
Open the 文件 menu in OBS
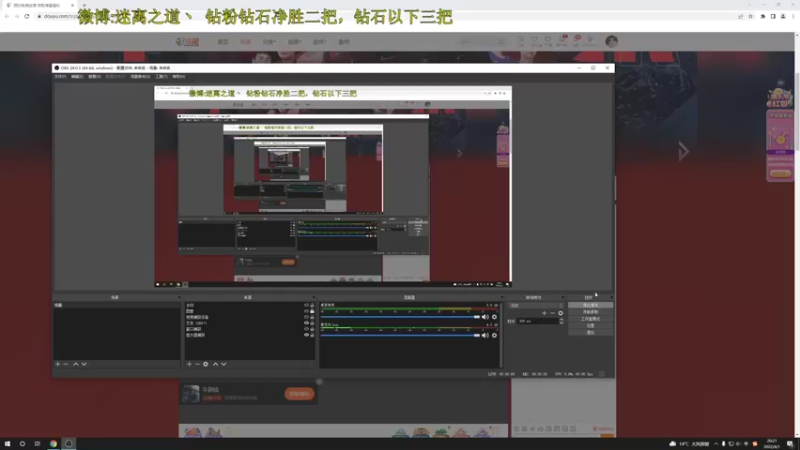coord(60,77)
